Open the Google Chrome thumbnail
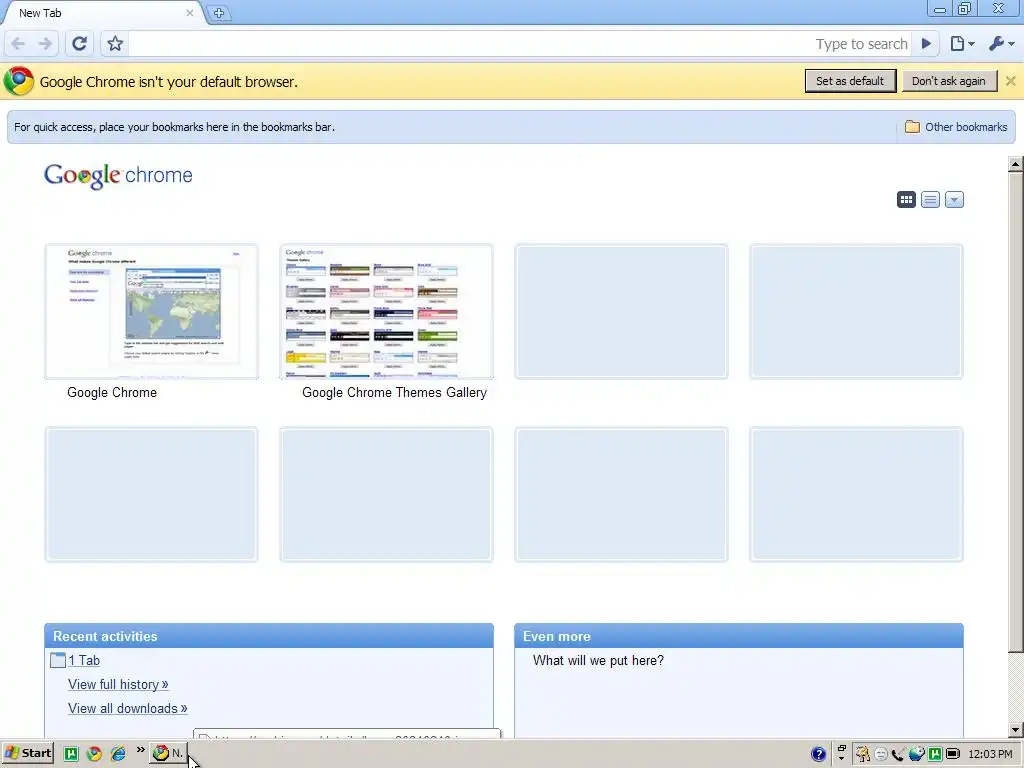Screen dimensions: 1024x768 (152, 312)
